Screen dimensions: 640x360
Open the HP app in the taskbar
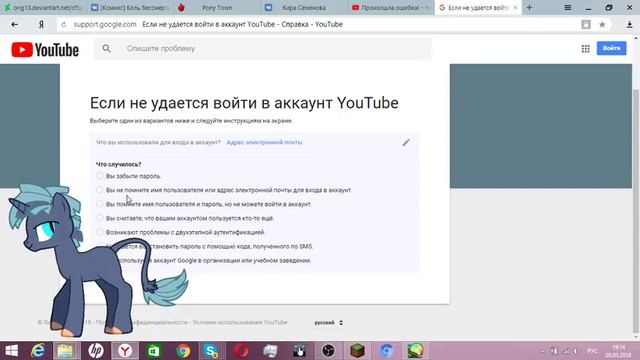point(96,351)
